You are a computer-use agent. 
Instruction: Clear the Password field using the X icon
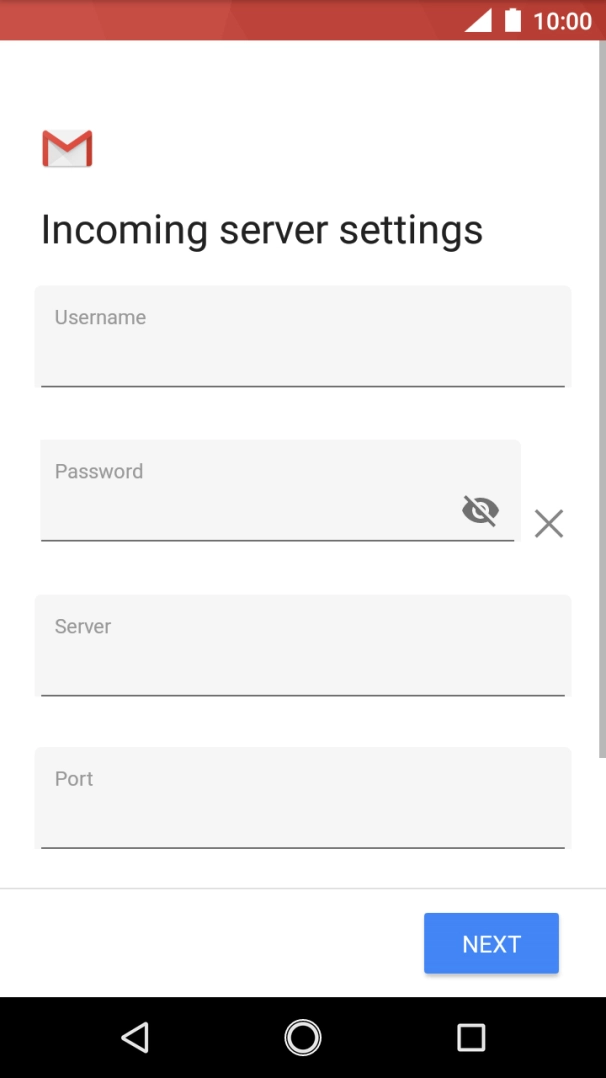(x=548, y=523)
